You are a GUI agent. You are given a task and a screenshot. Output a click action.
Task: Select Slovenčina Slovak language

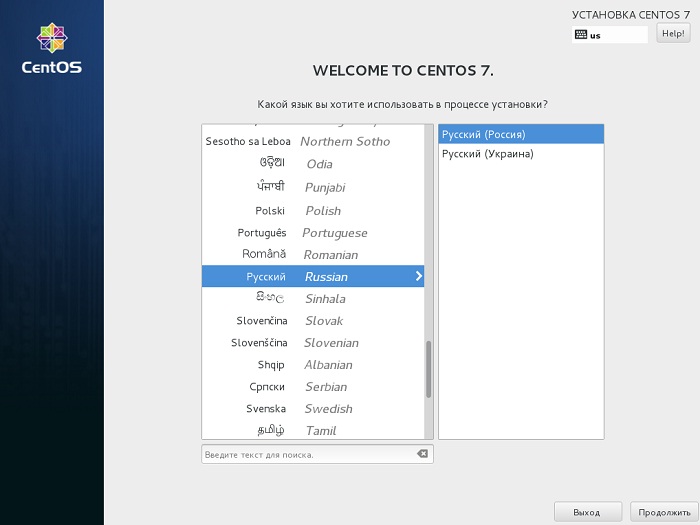(312, 321)
